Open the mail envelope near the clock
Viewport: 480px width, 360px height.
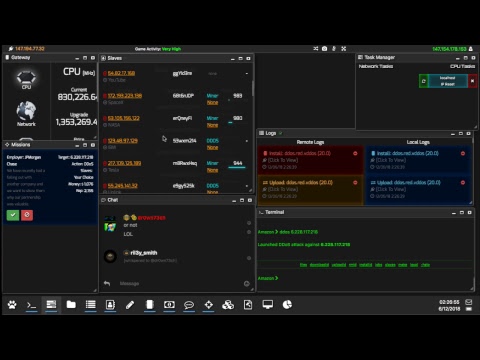tap(469, 302)
